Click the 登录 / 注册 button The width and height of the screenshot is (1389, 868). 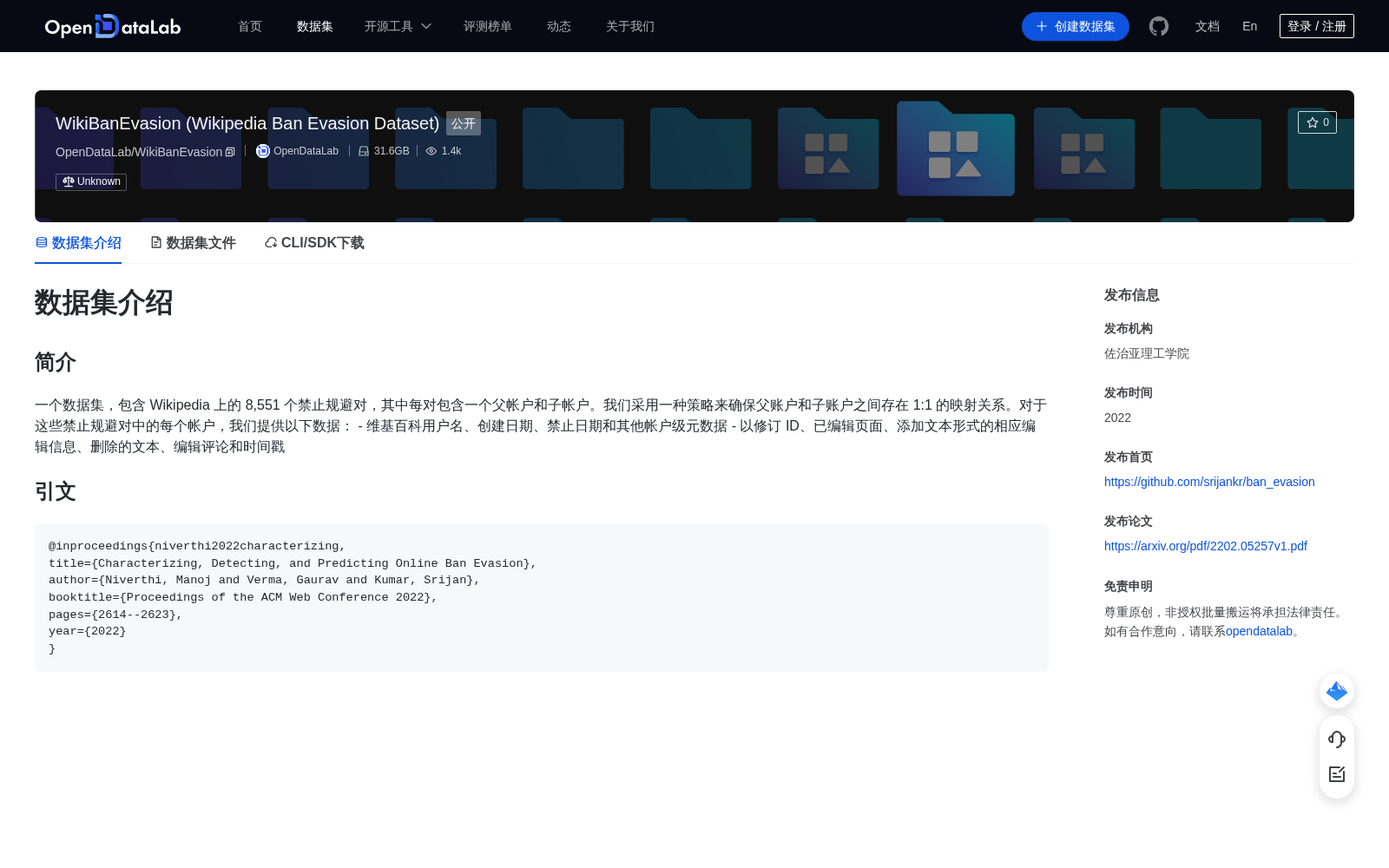1317,26
